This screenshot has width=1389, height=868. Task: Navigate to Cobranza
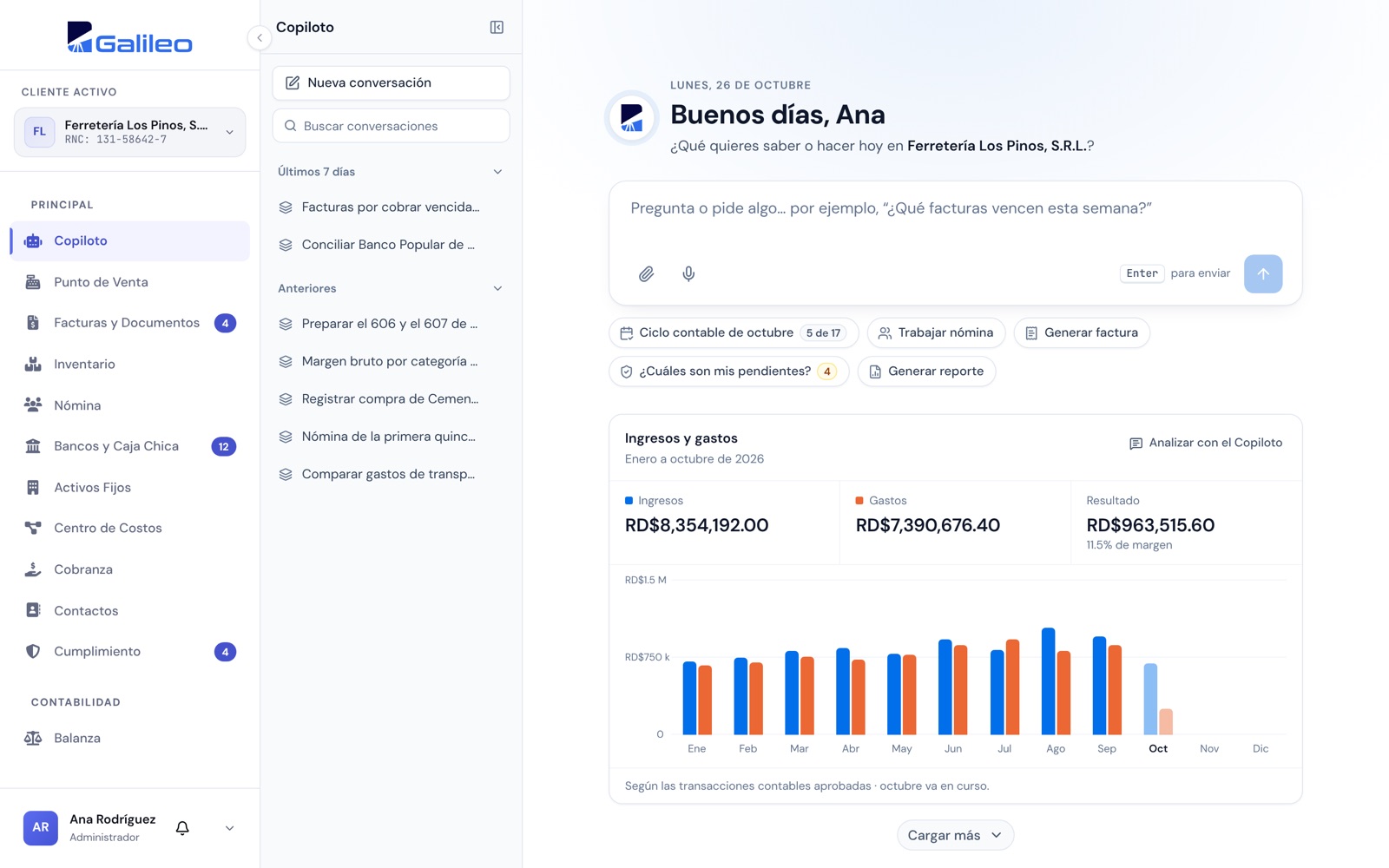(x=130, y=569)
